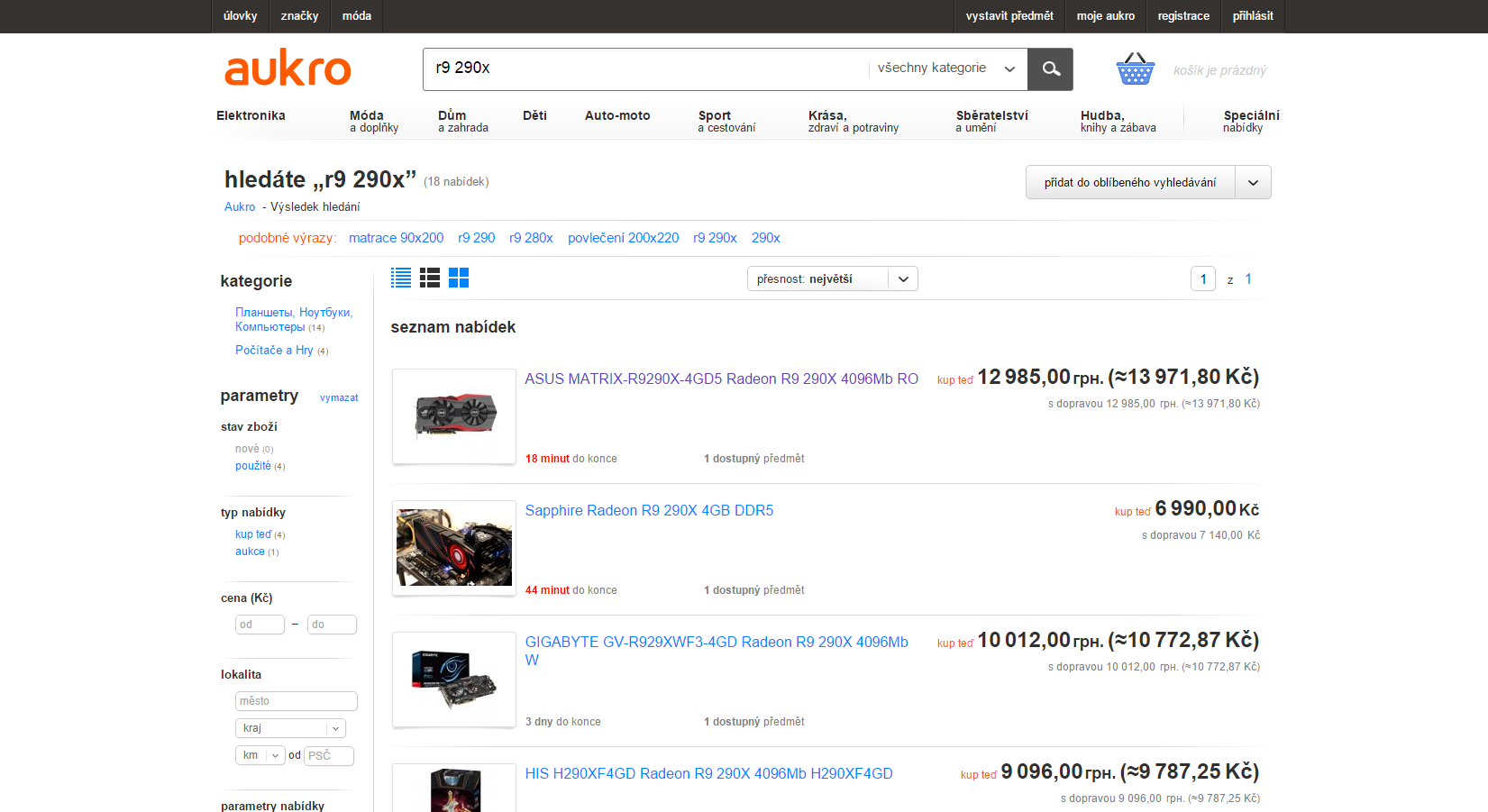This screenshot has width=1488, height=812.
Task: Open vystavit předmět in top bar
Action: (1009, 16)
